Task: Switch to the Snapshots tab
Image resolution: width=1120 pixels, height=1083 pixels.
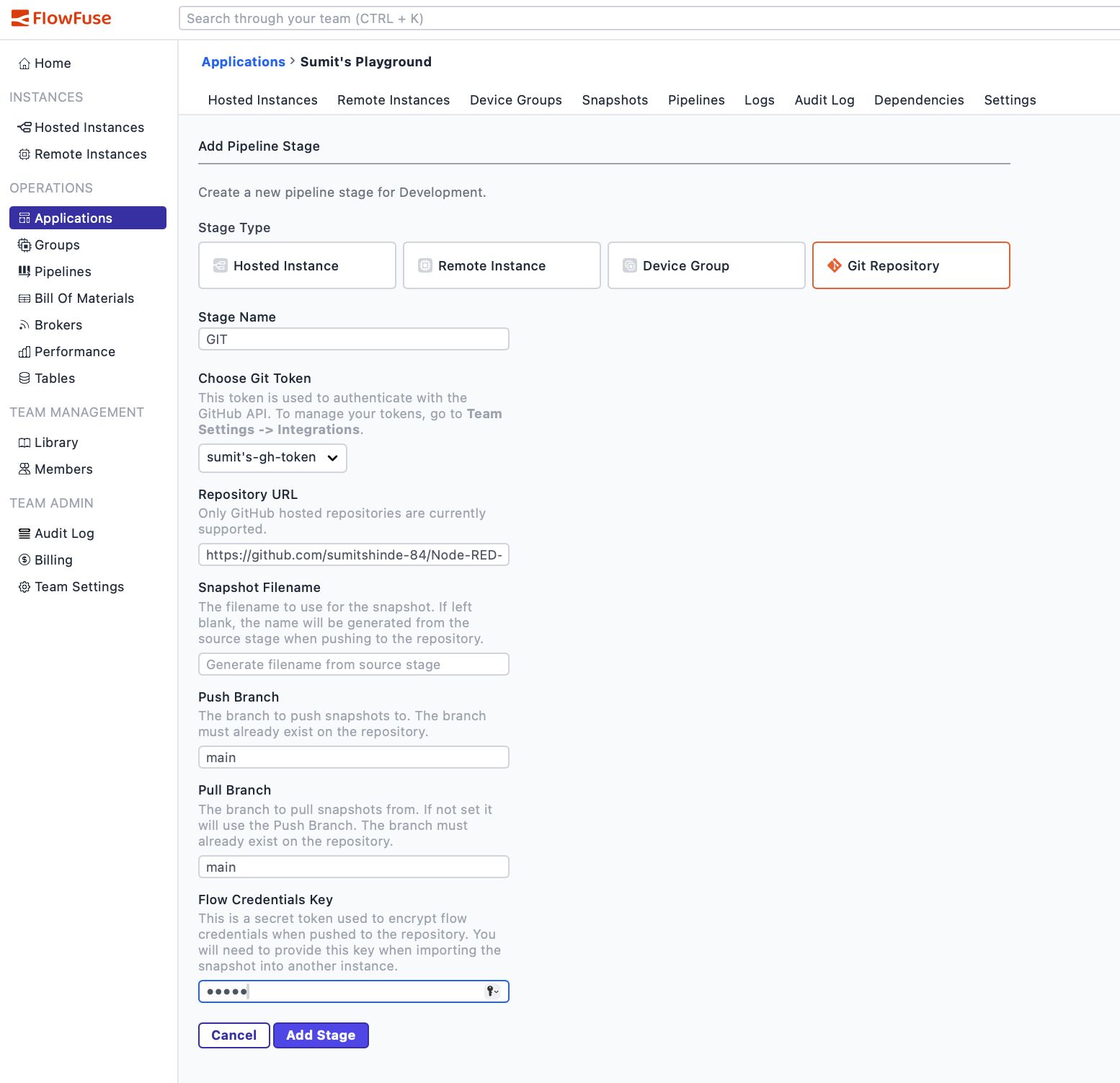Action: 614,100
